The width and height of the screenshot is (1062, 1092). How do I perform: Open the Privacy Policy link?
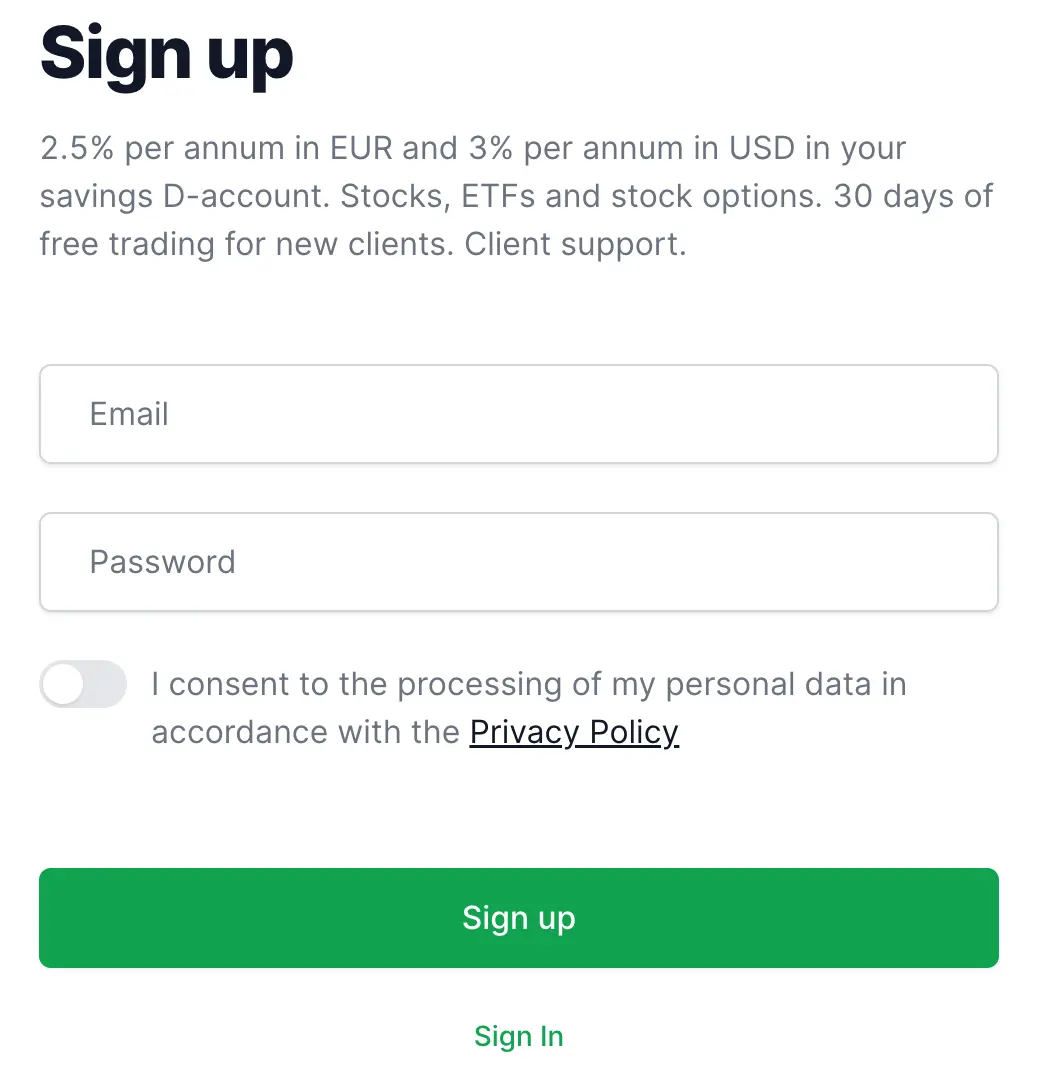[574, 732]
